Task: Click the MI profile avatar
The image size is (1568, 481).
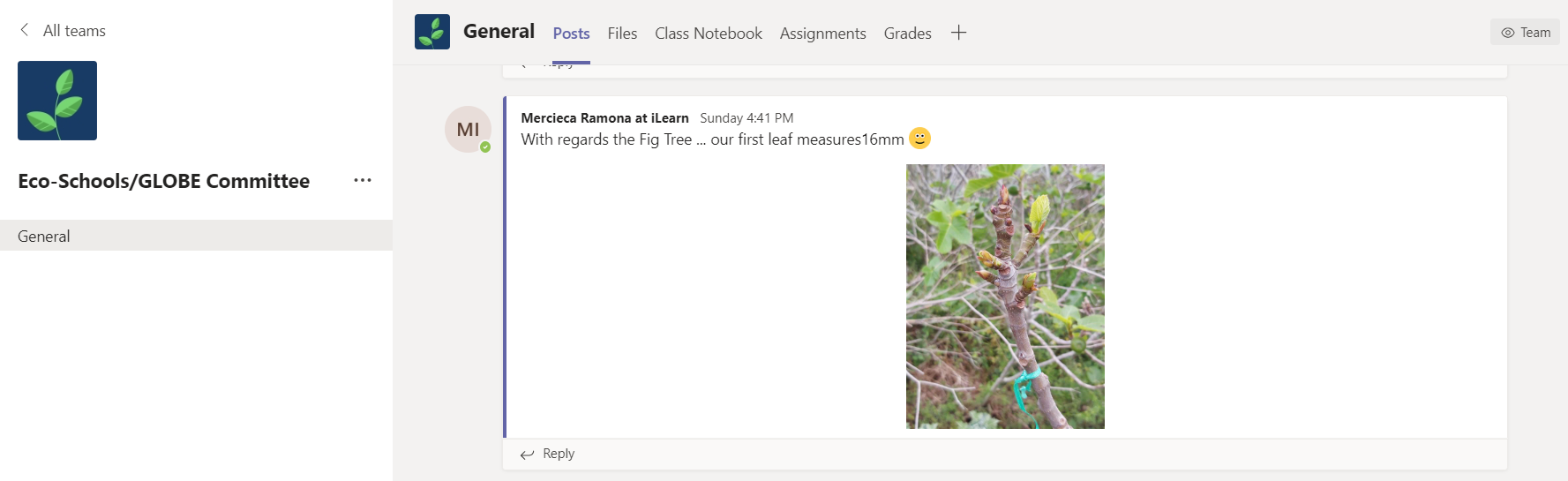Action: (x=468, y=129)
